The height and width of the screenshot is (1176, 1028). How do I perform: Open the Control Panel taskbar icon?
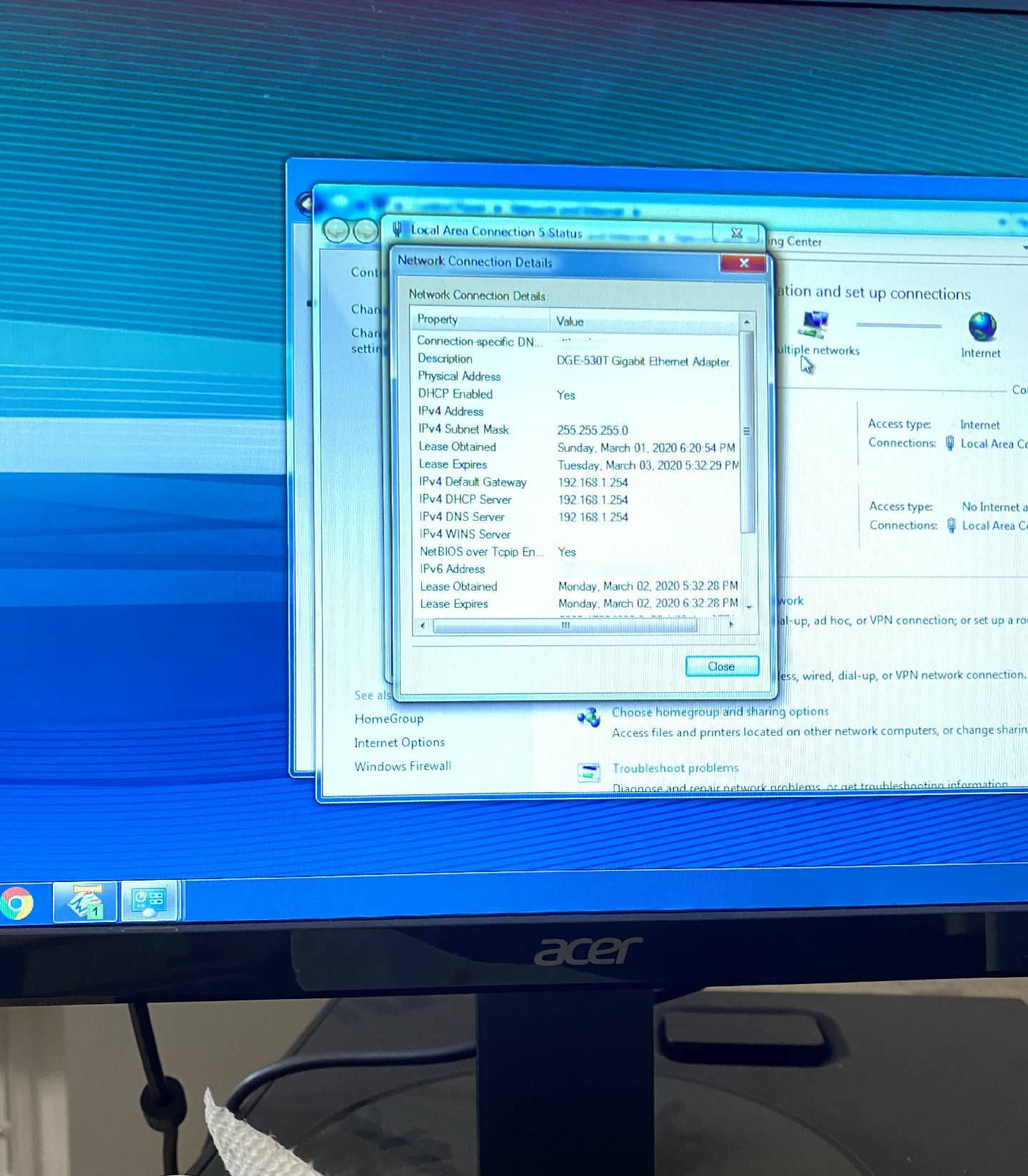(148, 902)
